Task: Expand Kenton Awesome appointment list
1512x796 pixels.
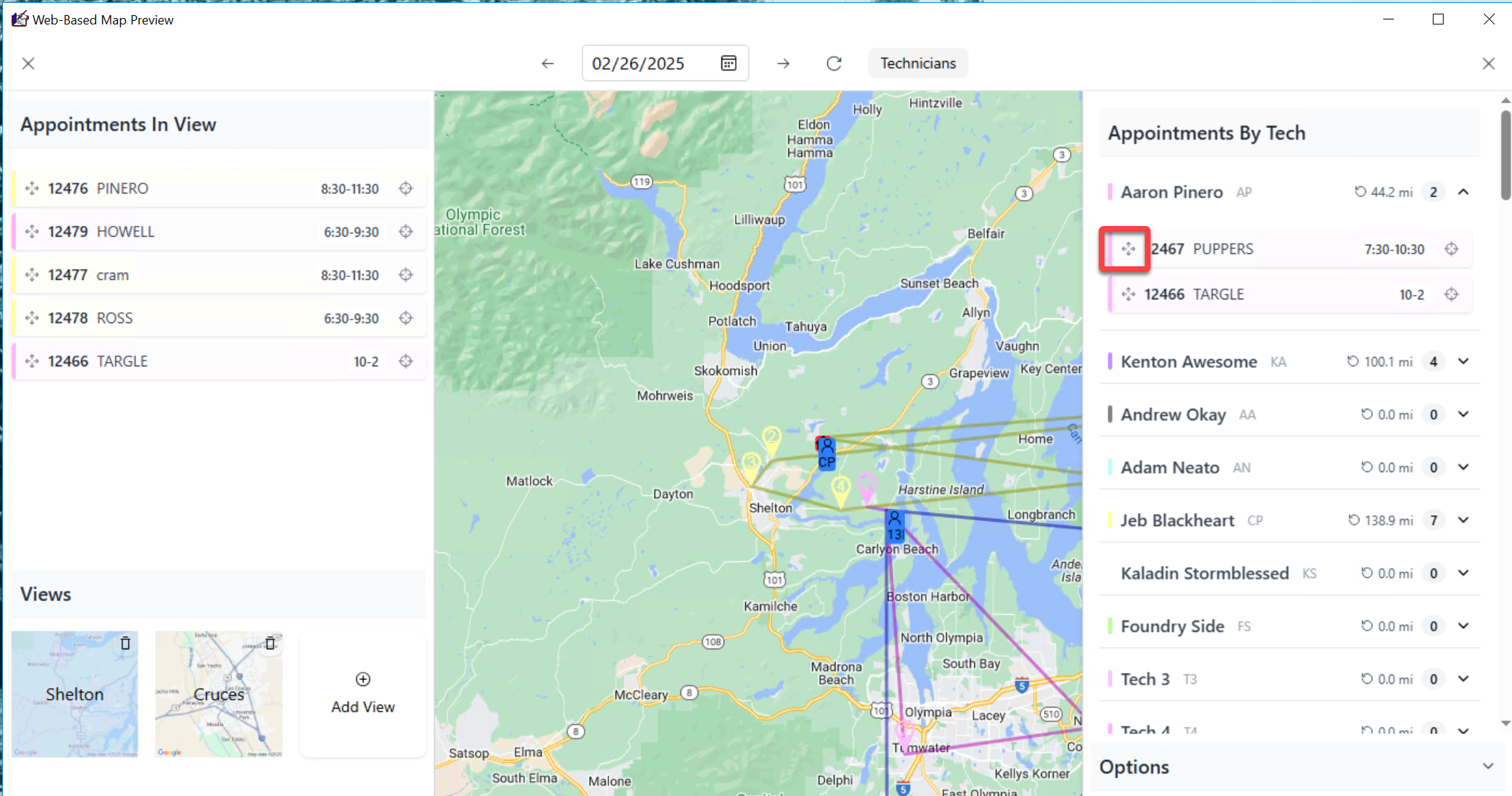Action: point(1463,361)
